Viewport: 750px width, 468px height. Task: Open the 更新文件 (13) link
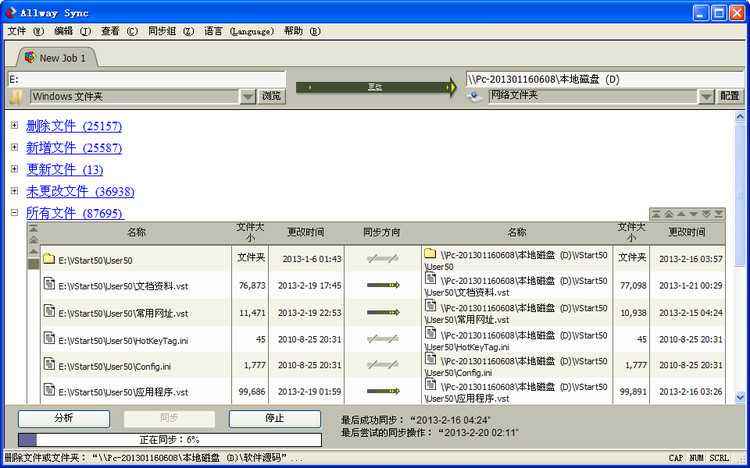(65, 169)
